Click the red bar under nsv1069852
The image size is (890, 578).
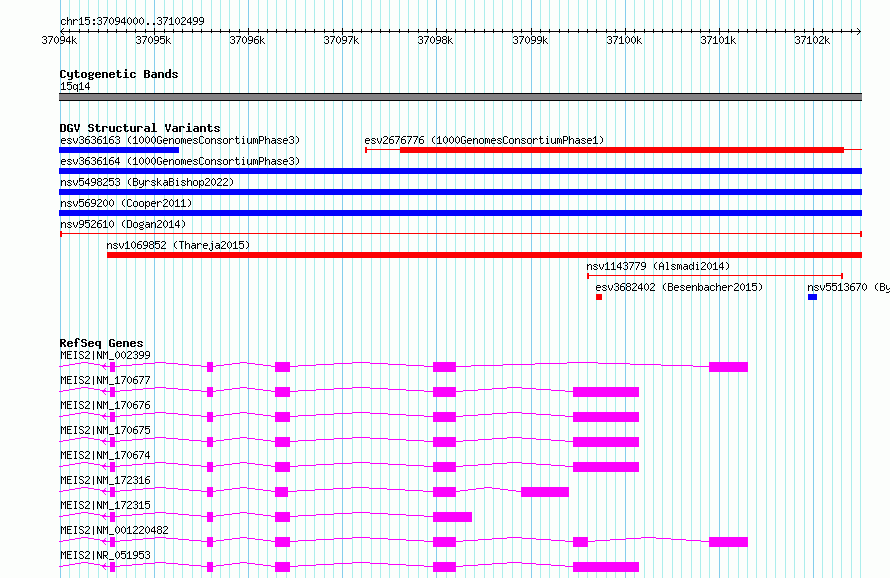pos(484,255)
